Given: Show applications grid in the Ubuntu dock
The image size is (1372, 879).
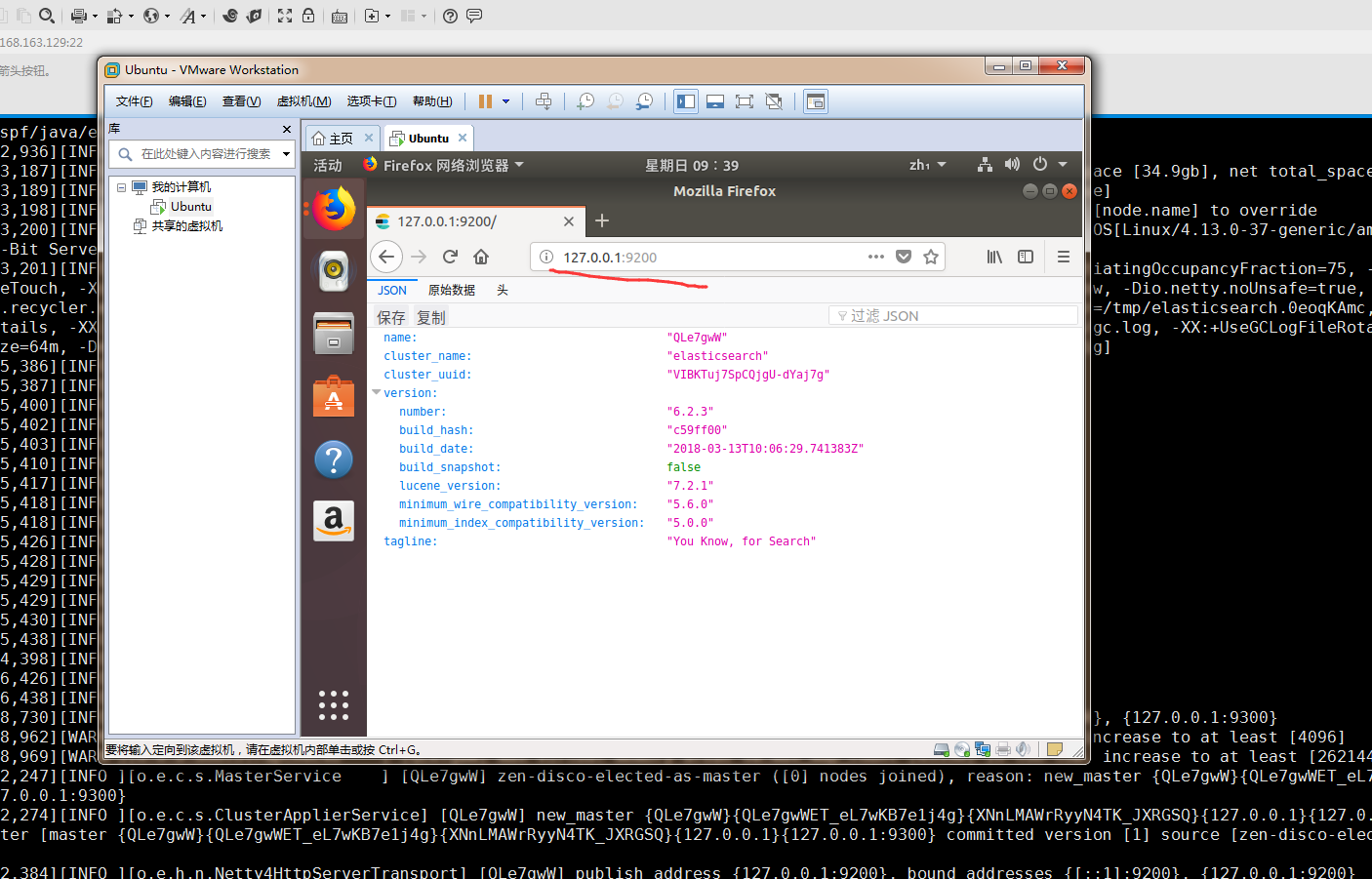Looking at the screenshot, I should tap(334, 704).
